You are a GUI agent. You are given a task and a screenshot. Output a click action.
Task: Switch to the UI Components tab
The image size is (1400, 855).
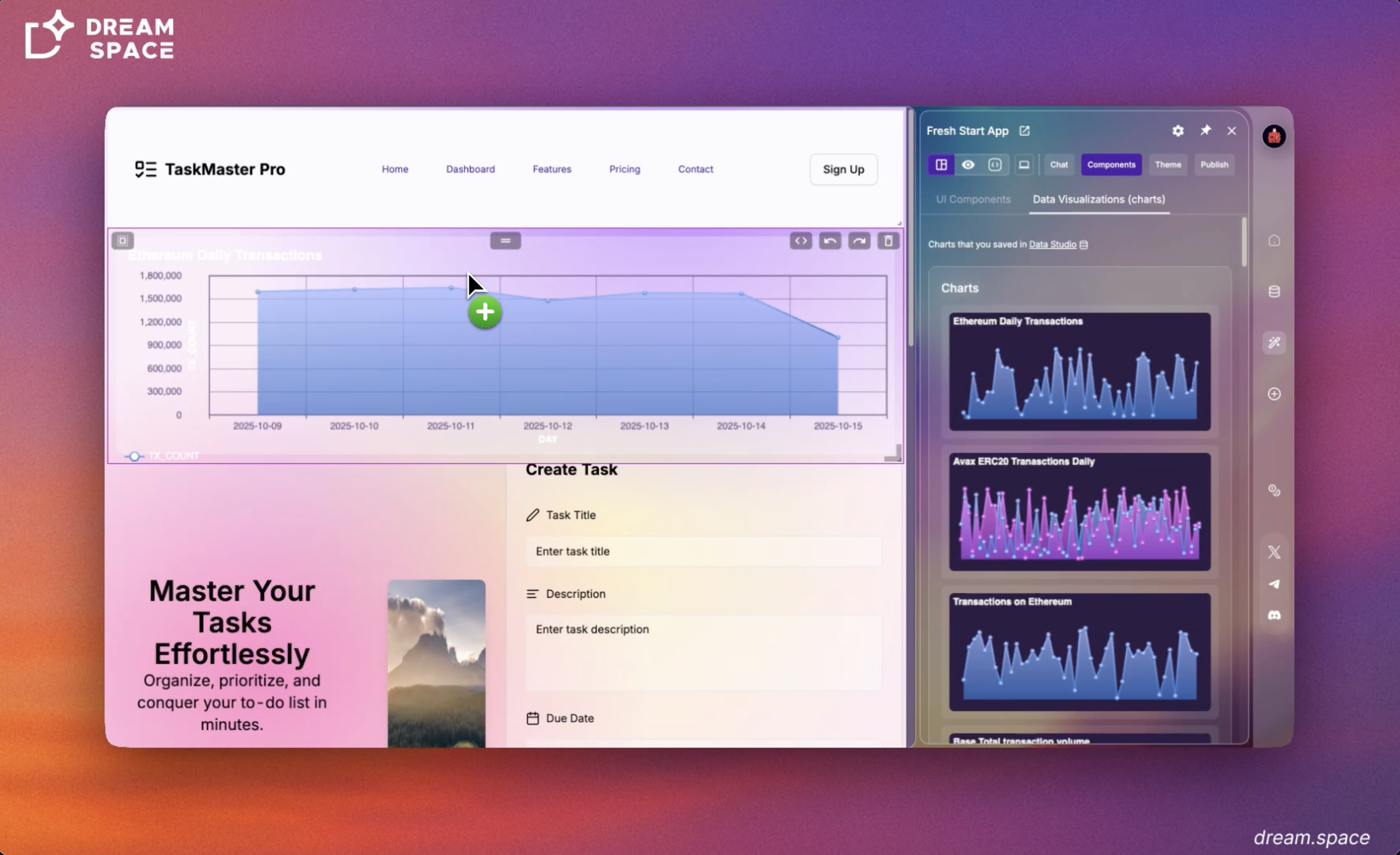[x=973, y=200]
